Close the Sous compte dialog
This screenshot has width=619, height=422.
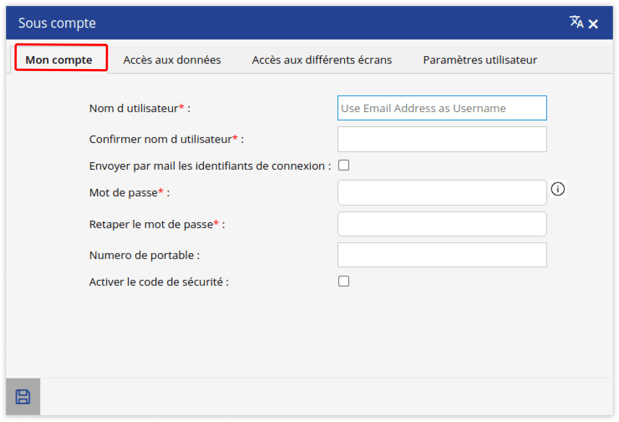pyautogui.click(x=593, y=24)
